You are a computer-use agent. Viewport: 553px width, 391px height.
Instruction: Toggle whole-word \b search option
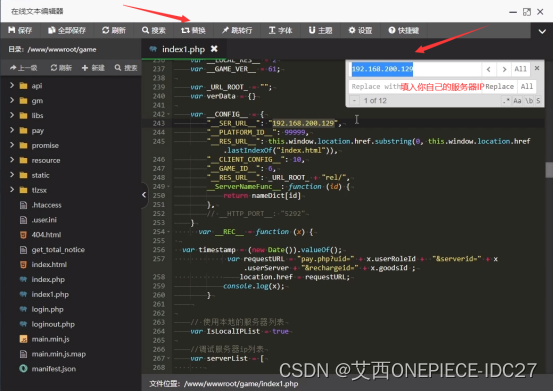[529, 100]
